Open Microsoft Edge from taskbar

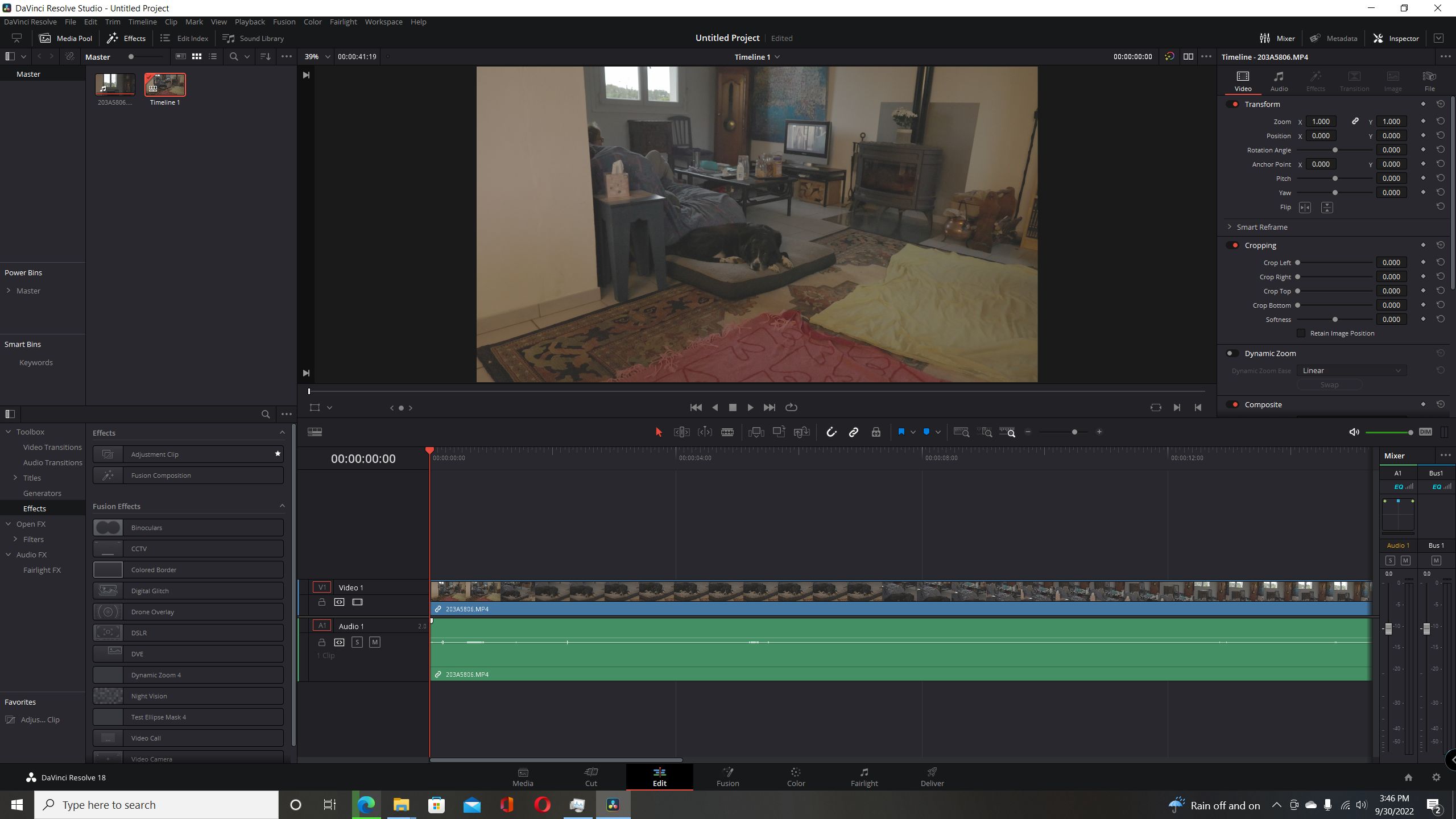[366, 805]
